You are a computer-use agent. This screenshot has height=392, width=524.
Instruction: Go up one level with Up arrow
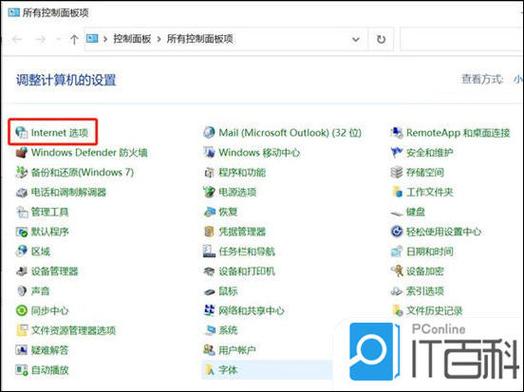[74, 39]
